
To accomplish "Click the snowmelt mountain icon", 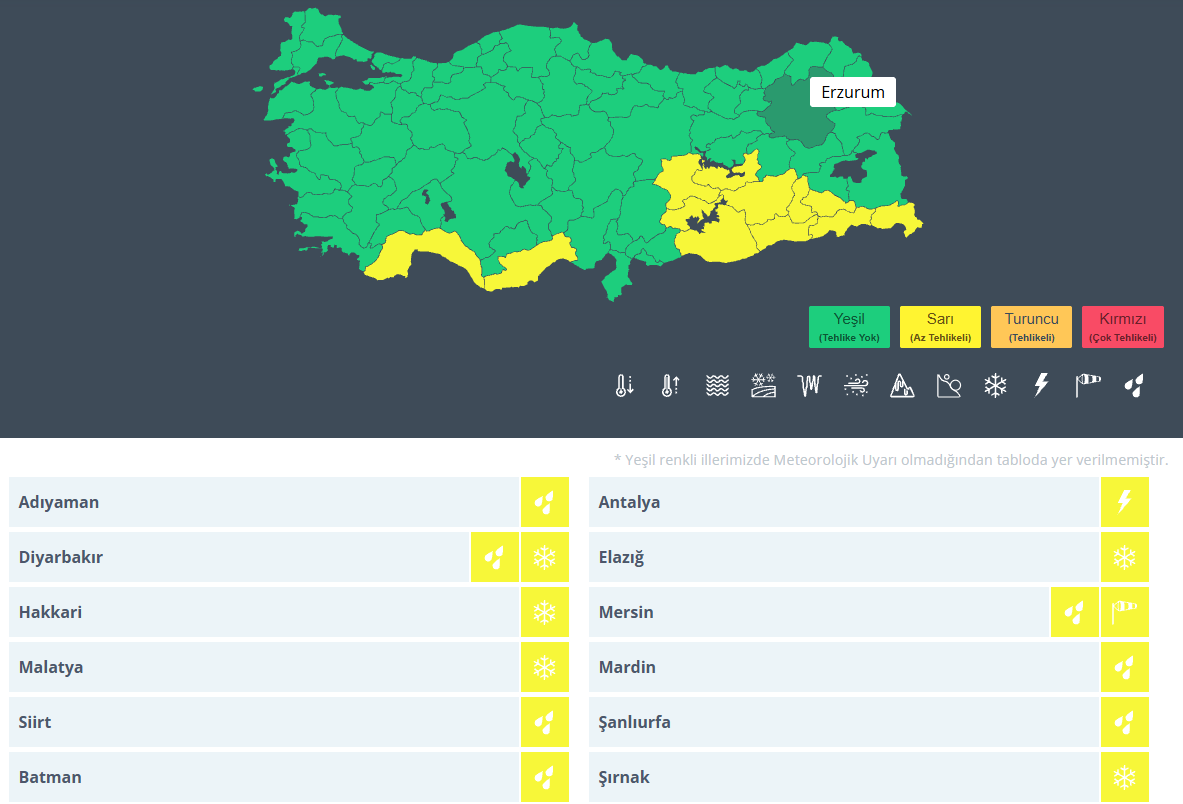I will pyautogui.click(x=902, y=386).
